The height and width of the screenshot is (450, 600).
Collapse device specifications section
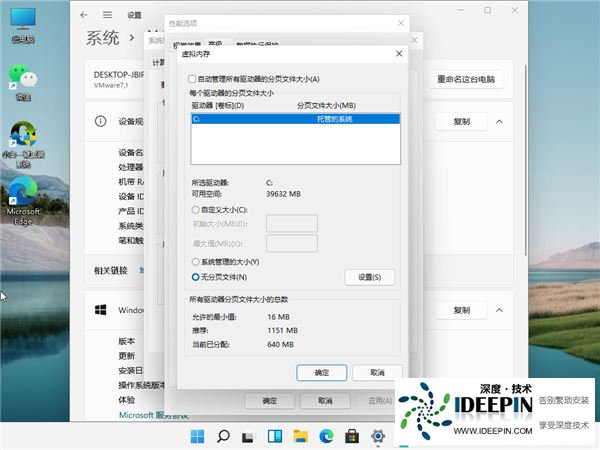click(499, 122)
